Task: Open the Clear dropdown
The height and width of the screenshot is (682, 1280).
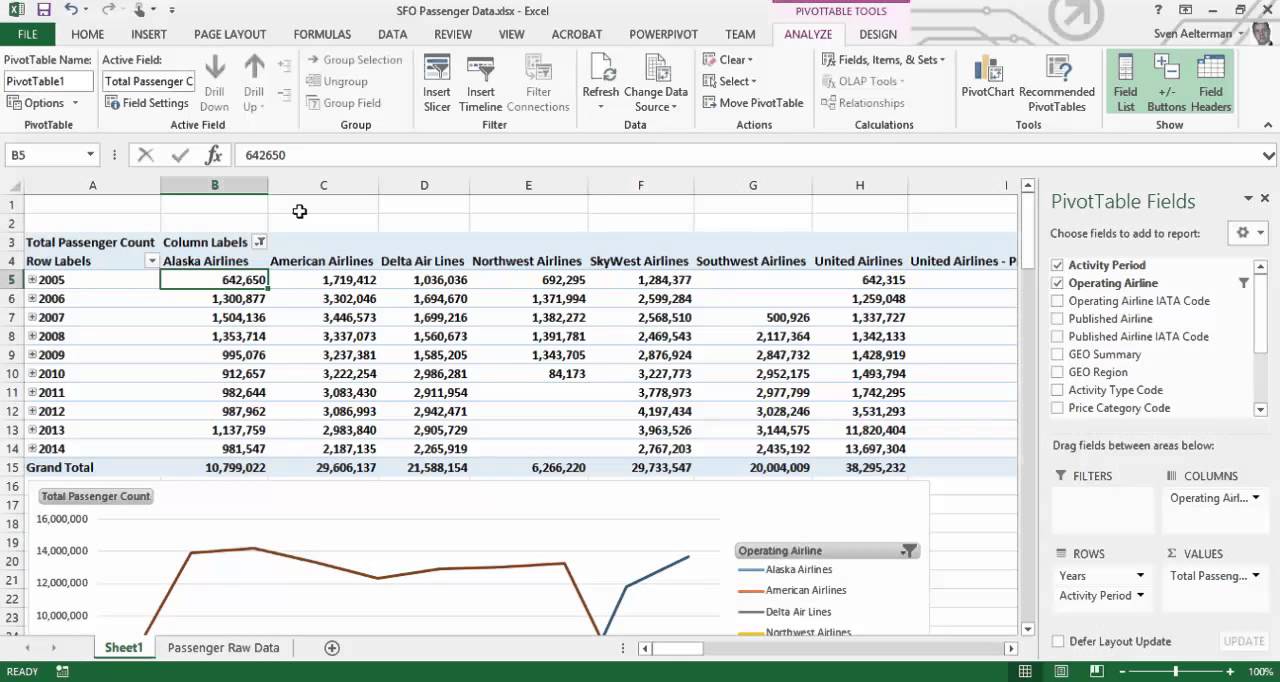Action: tap(728, 60)
